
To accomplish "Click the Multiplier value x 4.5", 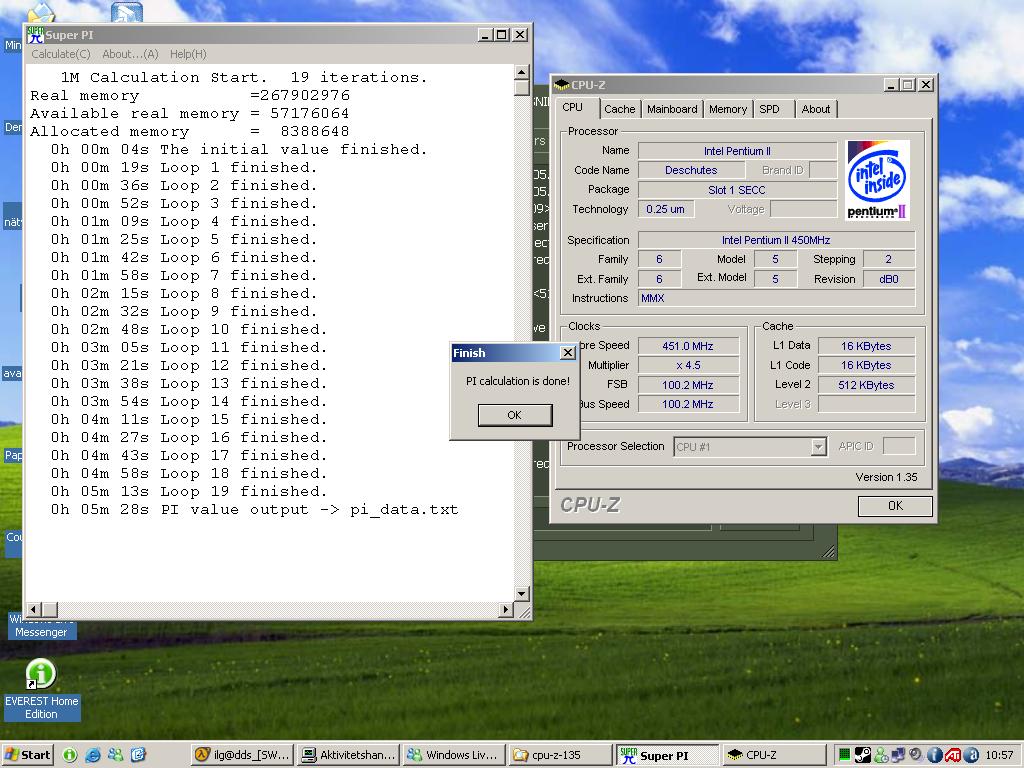I will (x=688, y=365).
